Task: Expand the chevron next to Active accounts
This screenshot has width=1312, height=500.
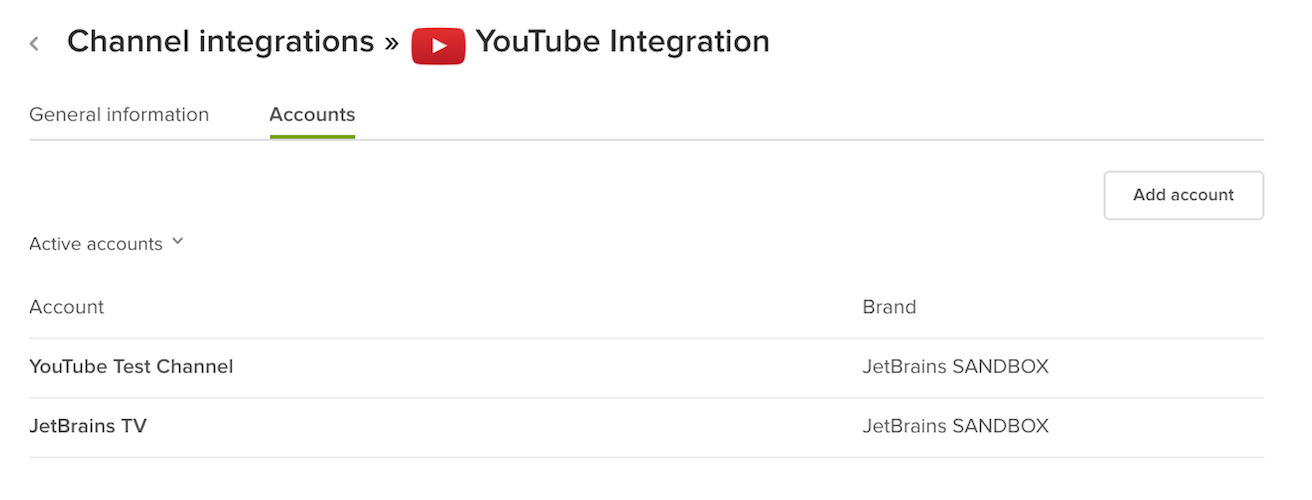Action: [178, 242]
